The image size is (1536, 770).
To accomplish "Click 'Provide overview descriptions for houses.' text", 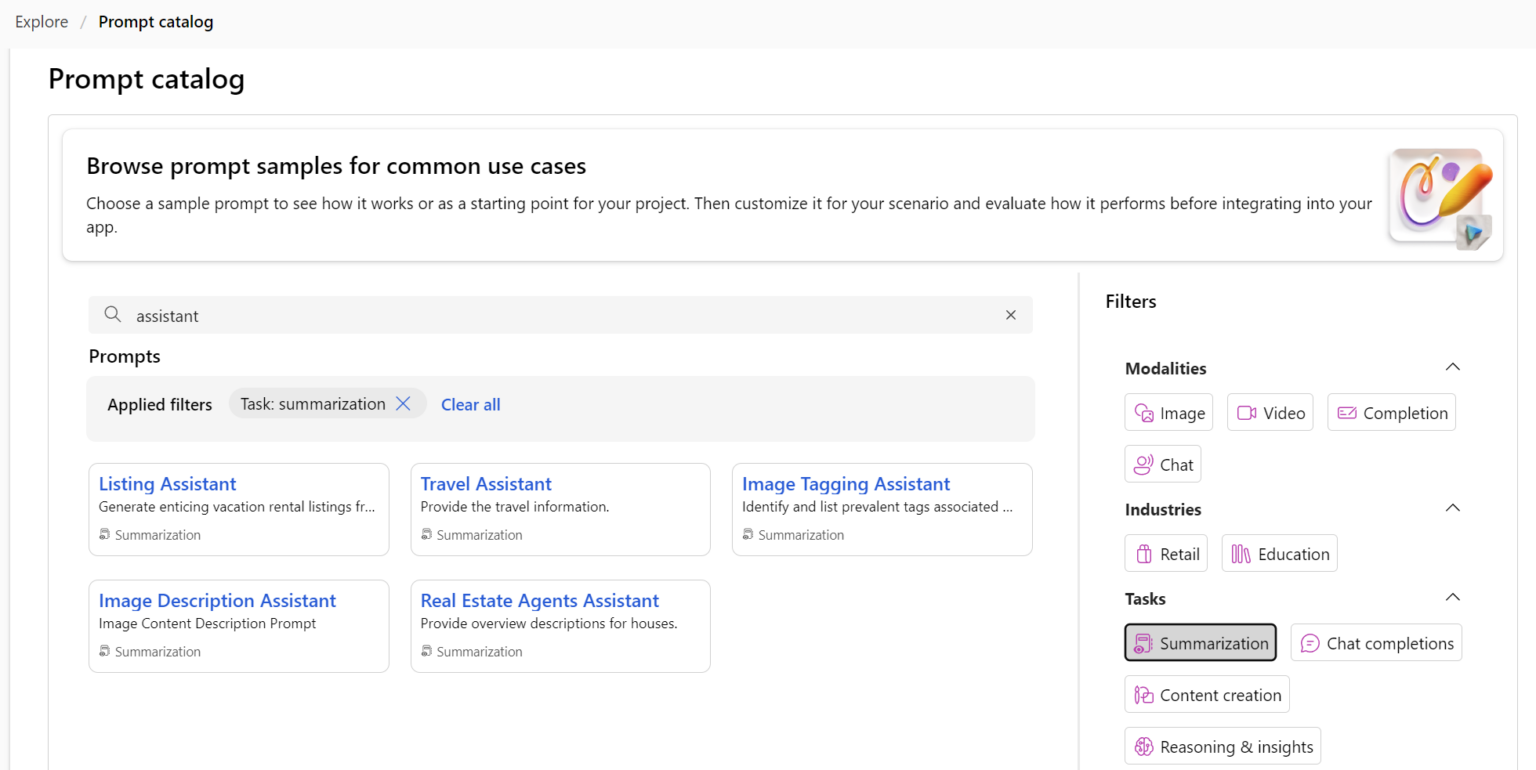I will (x=549, y=624).
